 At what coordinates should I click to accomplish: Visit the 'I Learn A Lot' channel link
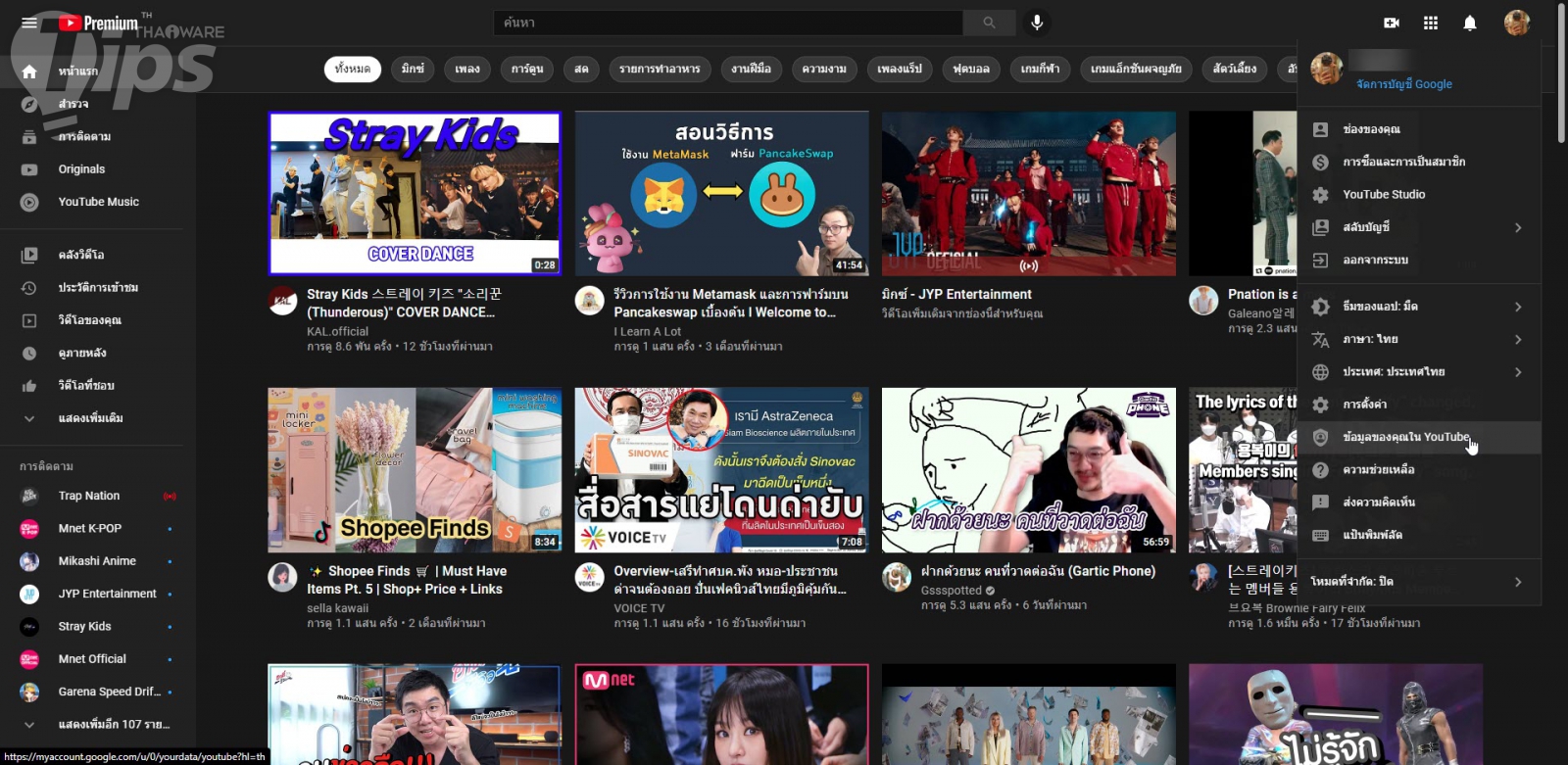pos(648,332)
